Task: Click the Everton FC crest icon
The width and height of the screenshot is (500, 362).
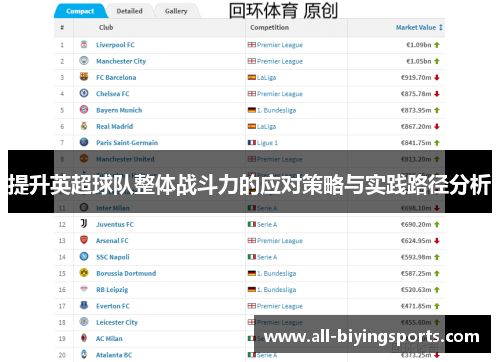Action: click(84, 305)
